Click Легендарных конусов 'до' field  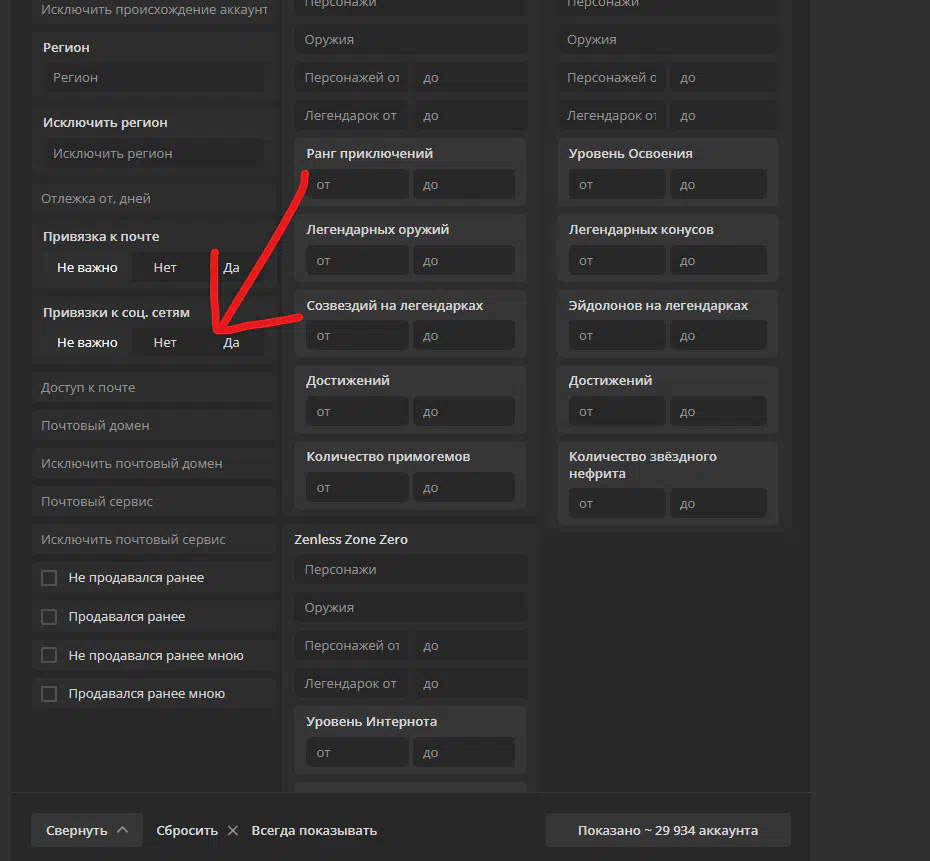point(718,261)
